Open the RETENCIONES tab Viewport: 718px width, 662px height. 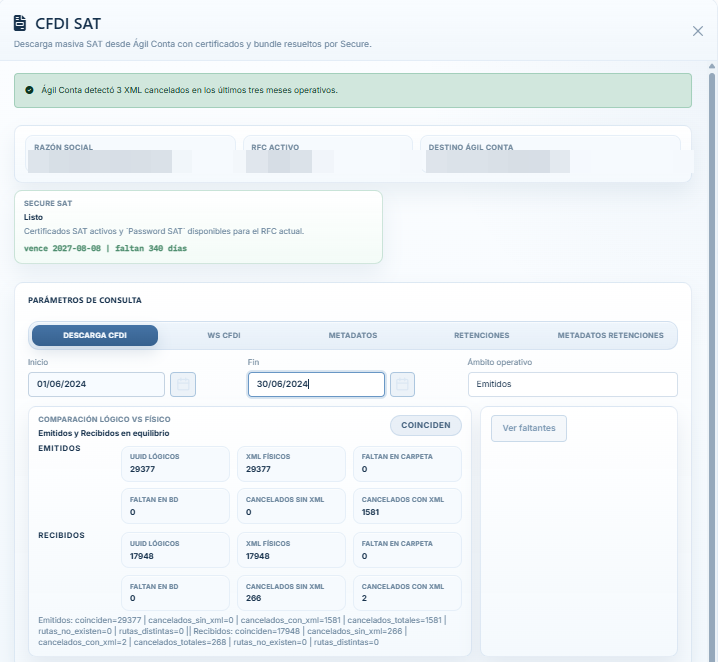tap(481, 335)
